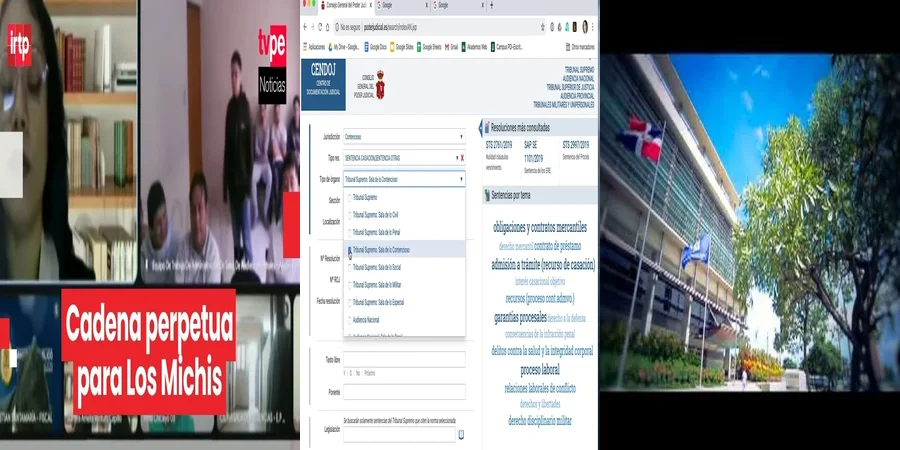The image size is (900, 450).
Task: Go back with the browser back arrow
Action: (305, 27)
